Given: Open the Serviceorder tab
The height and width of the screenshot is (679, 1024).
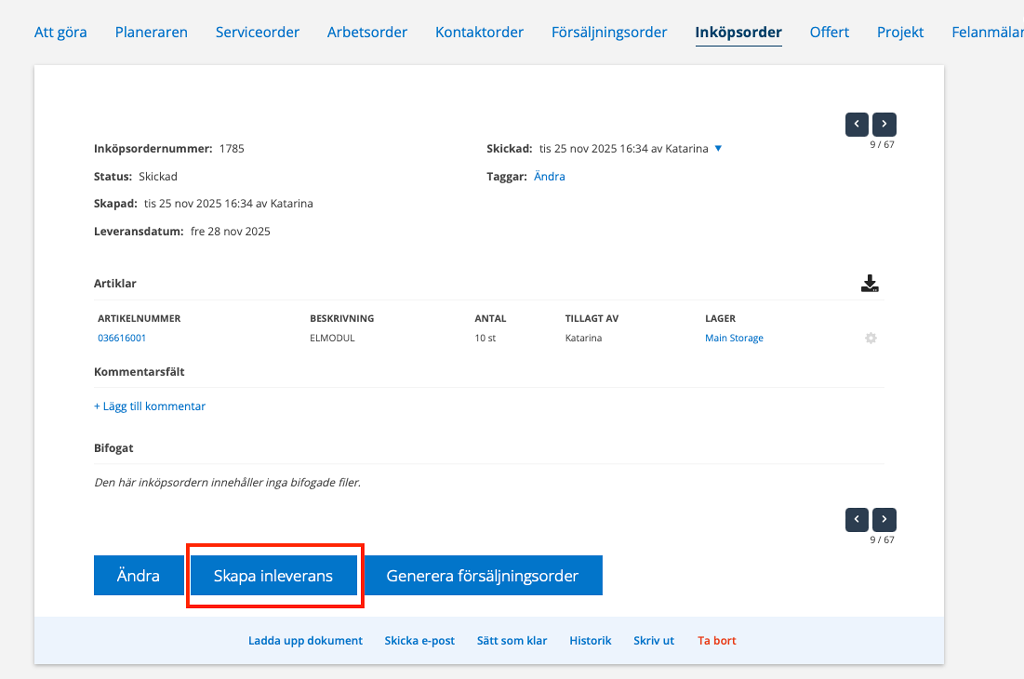Looking at the screenshot, I should 257,32.
